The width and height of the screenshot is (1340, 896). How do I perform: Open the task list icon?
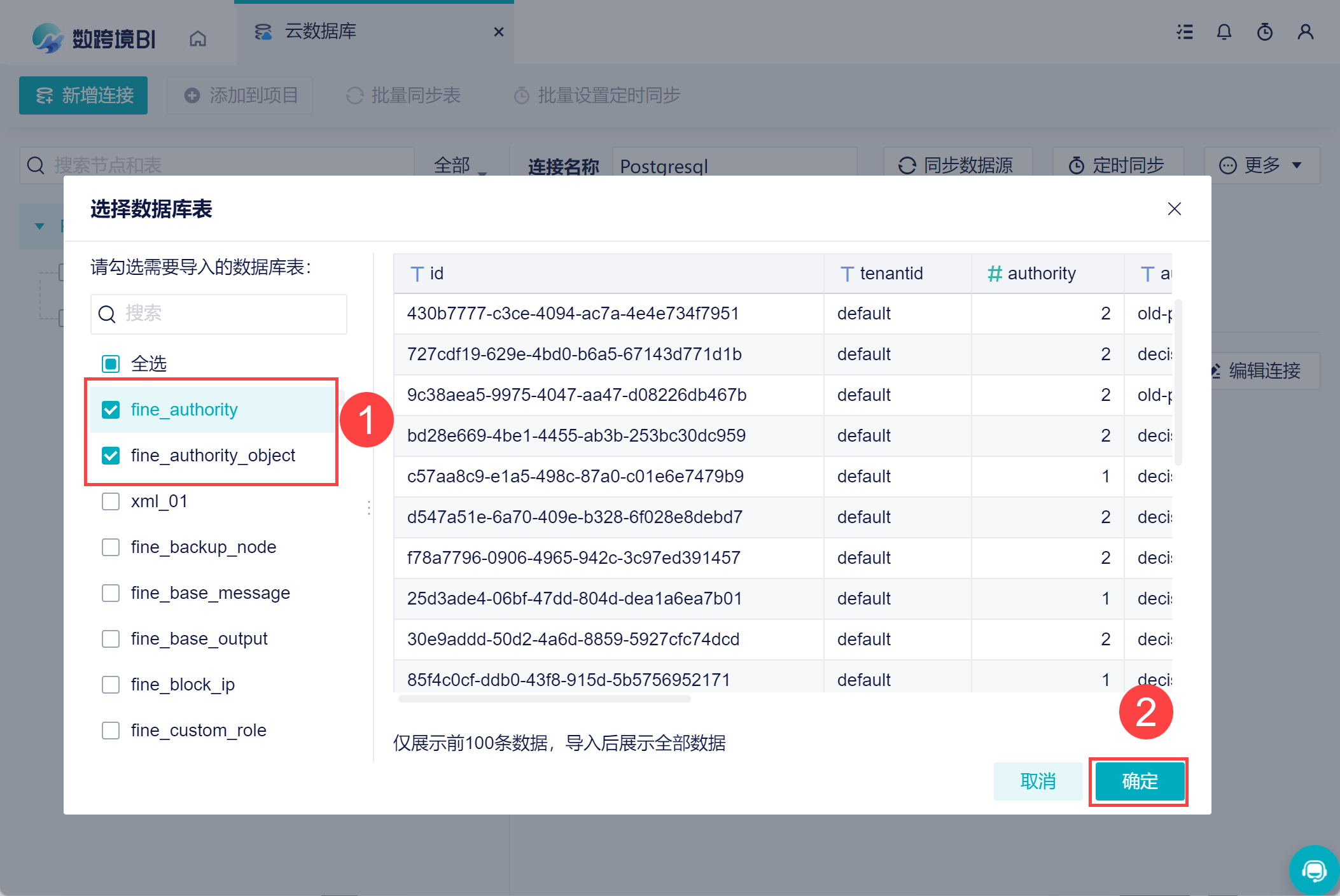tap(1185, 32)
